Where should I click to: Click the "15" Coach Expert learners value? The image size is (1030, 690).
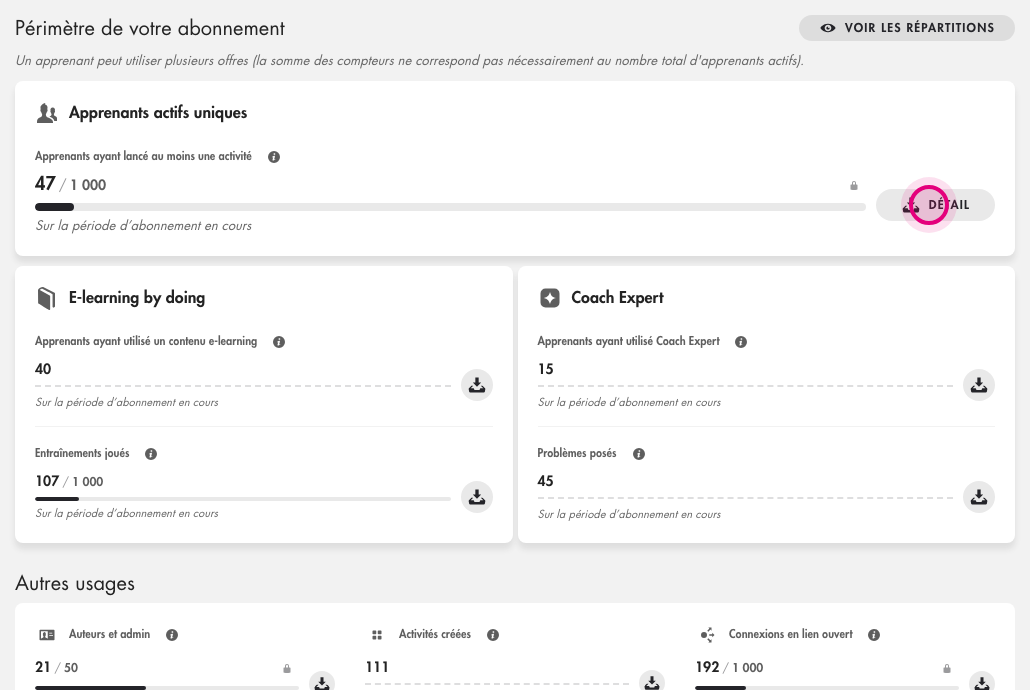click(545, 369)
